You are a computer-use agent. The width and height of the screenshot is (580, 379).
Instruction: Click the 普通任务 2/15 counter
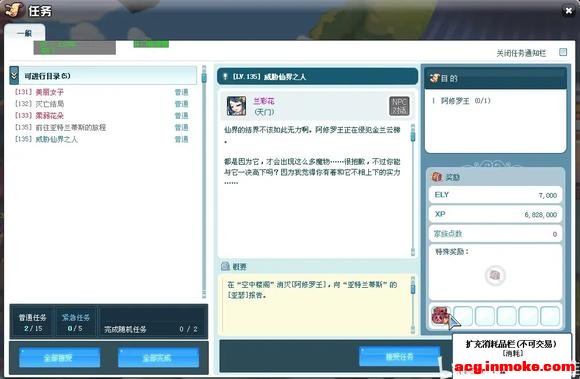[x=33, y=322]
